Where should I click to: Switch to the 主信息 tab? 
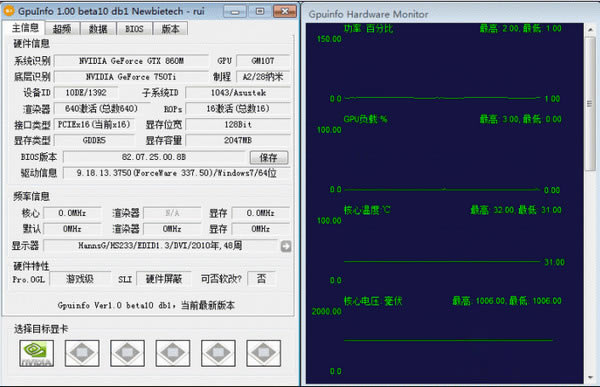(24, 28)
